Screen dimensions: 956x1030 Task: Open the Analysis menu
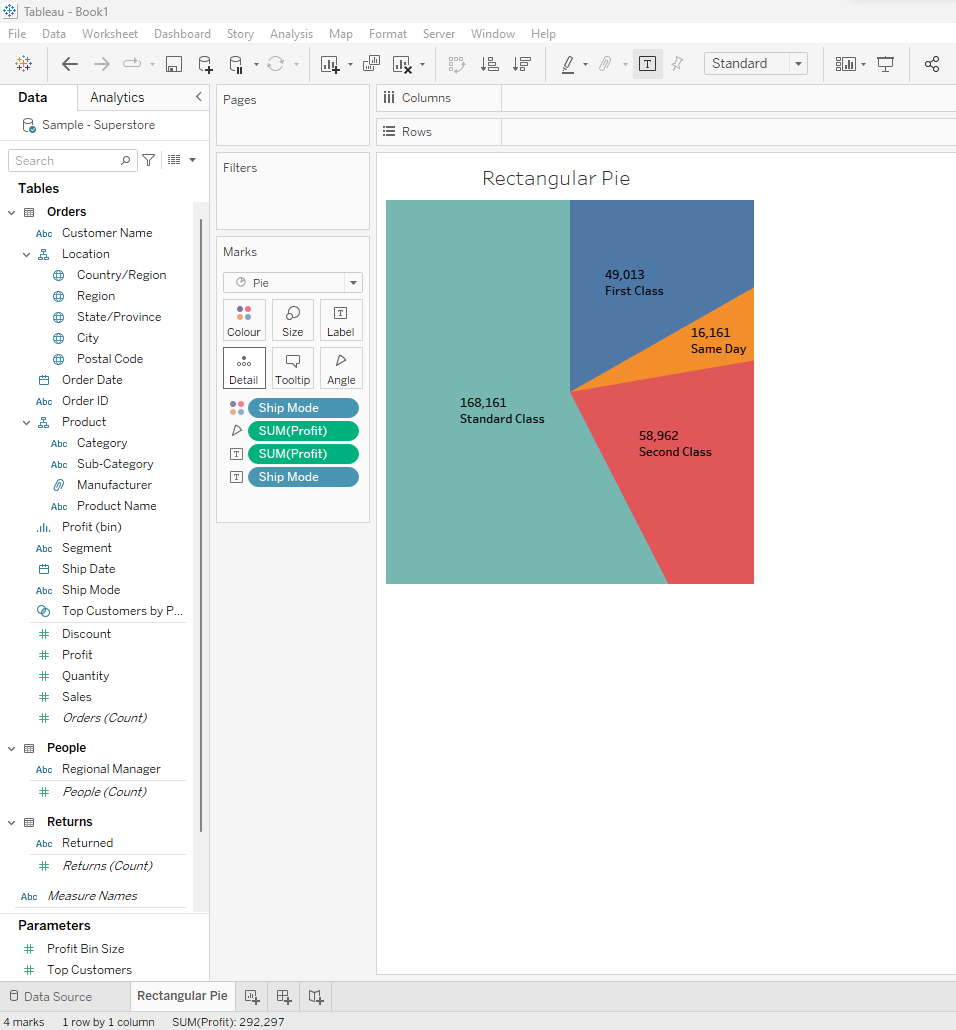click(291, 34)
